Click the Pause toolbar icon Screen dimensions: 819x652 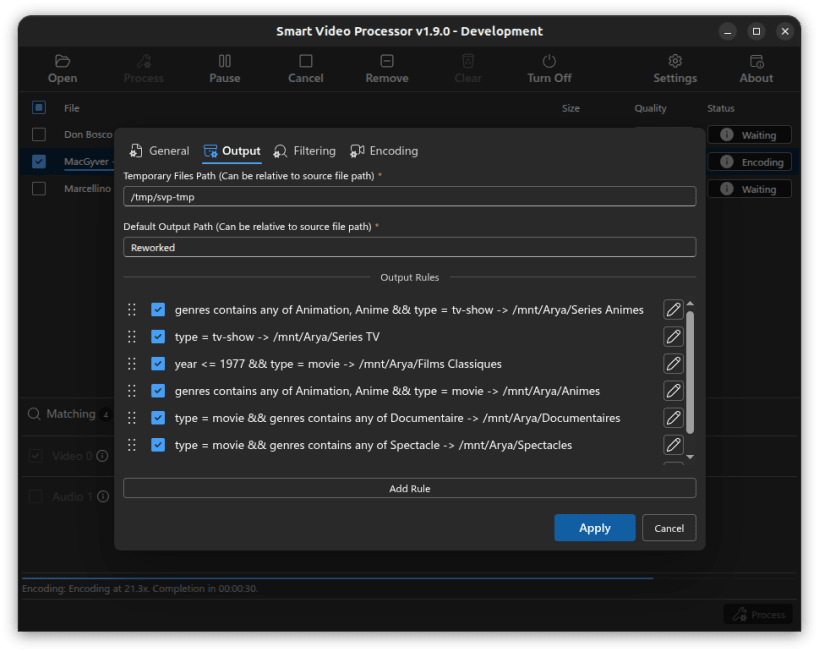[x=225, y=61]
